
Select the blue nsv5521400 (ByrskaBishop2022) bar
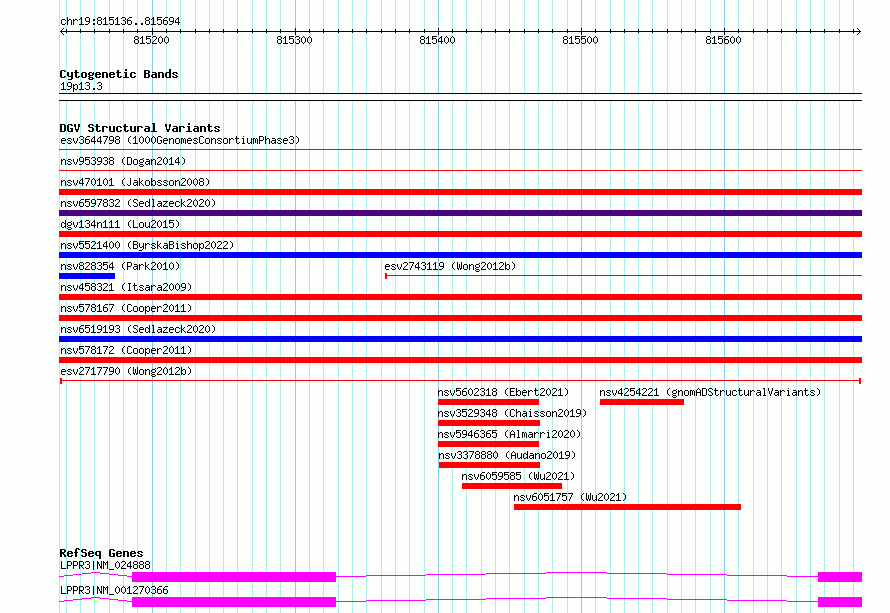click(460, 255)
